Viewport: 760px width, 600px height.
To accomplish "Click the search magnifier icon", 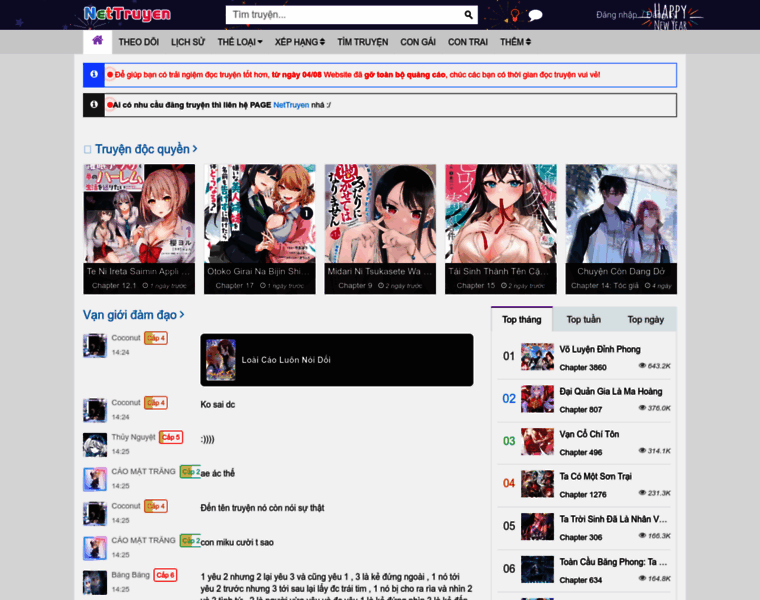I will point(468,15).
